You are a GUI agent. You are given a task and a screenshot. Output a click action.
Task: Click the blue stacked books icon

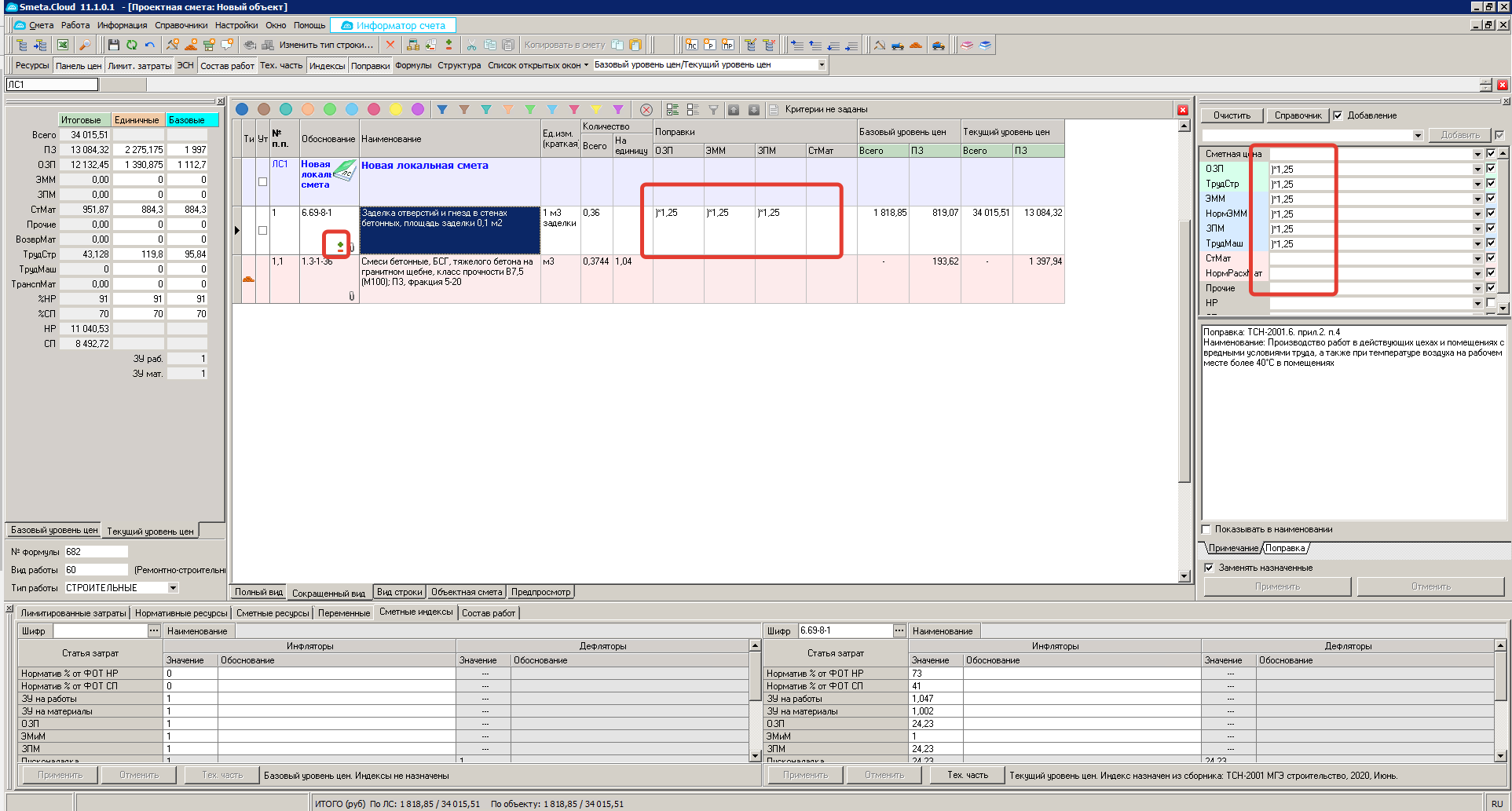[x=985, y=45]
